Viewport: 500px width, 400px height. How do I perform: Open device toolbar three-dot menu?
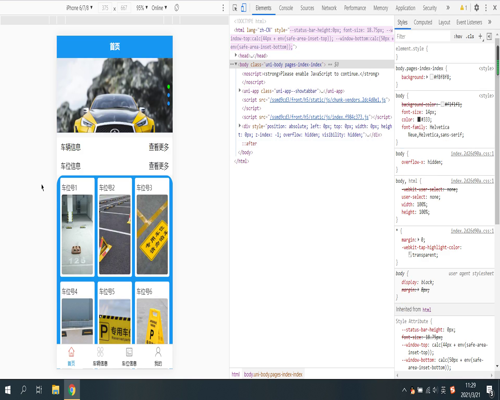click(x=223, y=8)
